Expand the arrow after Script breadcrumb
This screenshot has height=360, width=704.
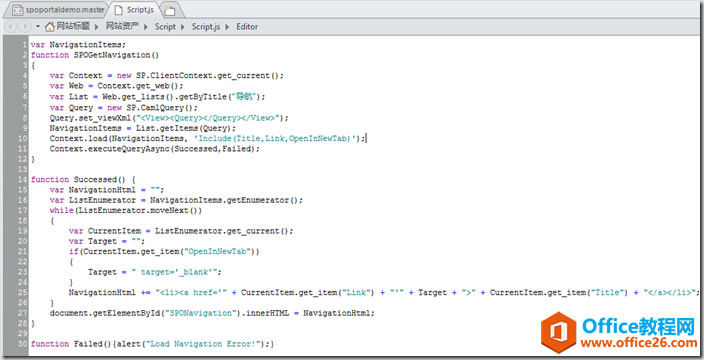pyautogui.click(x=183, y=27)
